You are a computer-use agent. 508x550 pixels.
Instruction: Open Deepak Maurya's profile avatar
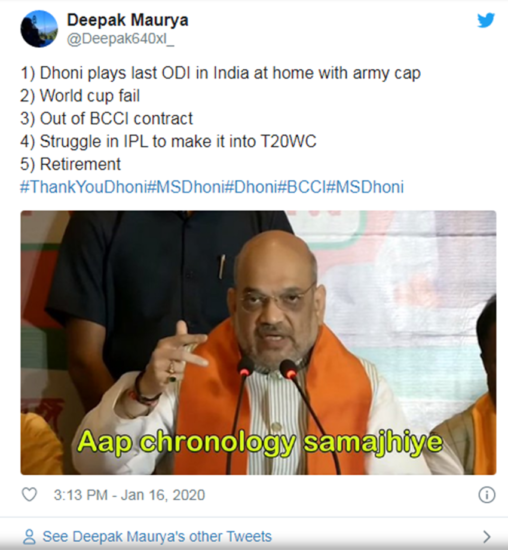(39, 29)
